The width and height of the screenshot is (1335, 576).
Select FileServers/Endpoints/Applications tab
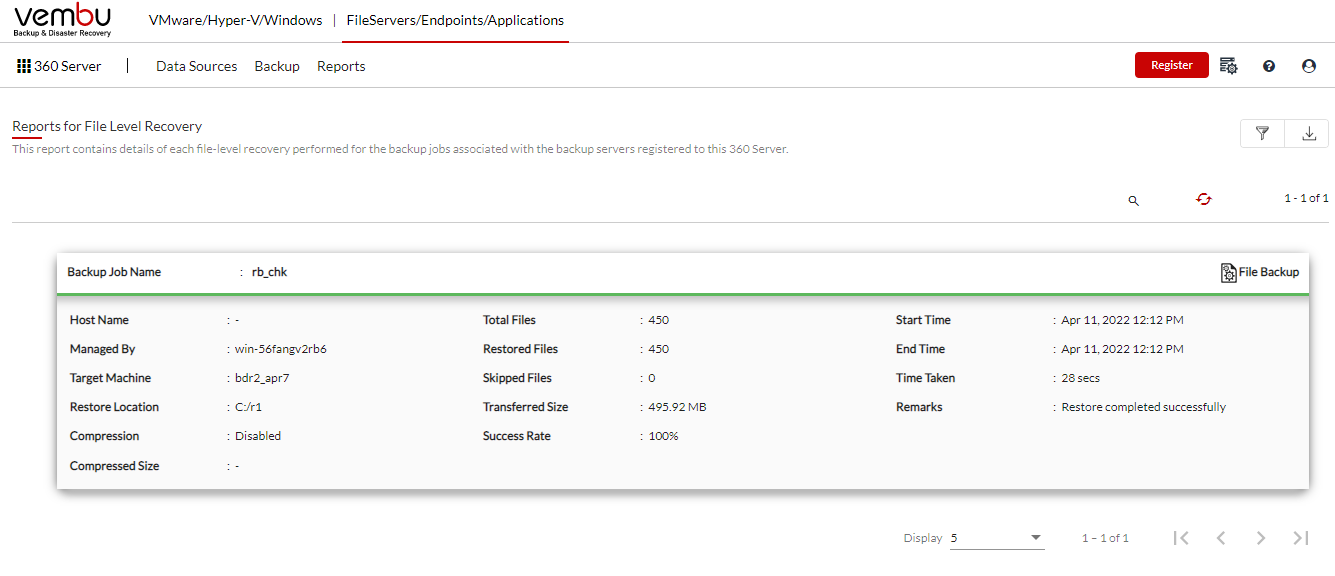pyautogui.click(x=455, y=20)
